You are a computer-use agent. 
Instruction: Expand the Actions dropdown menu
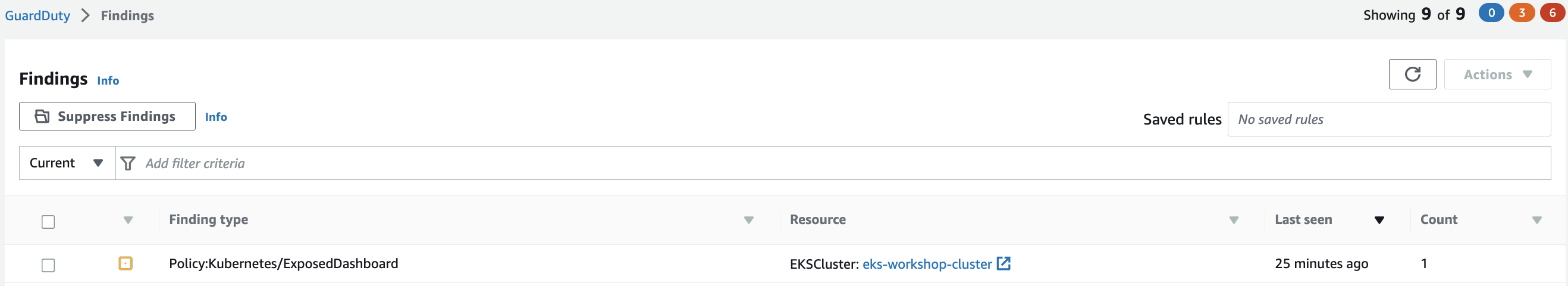[x=1497, y=74]
